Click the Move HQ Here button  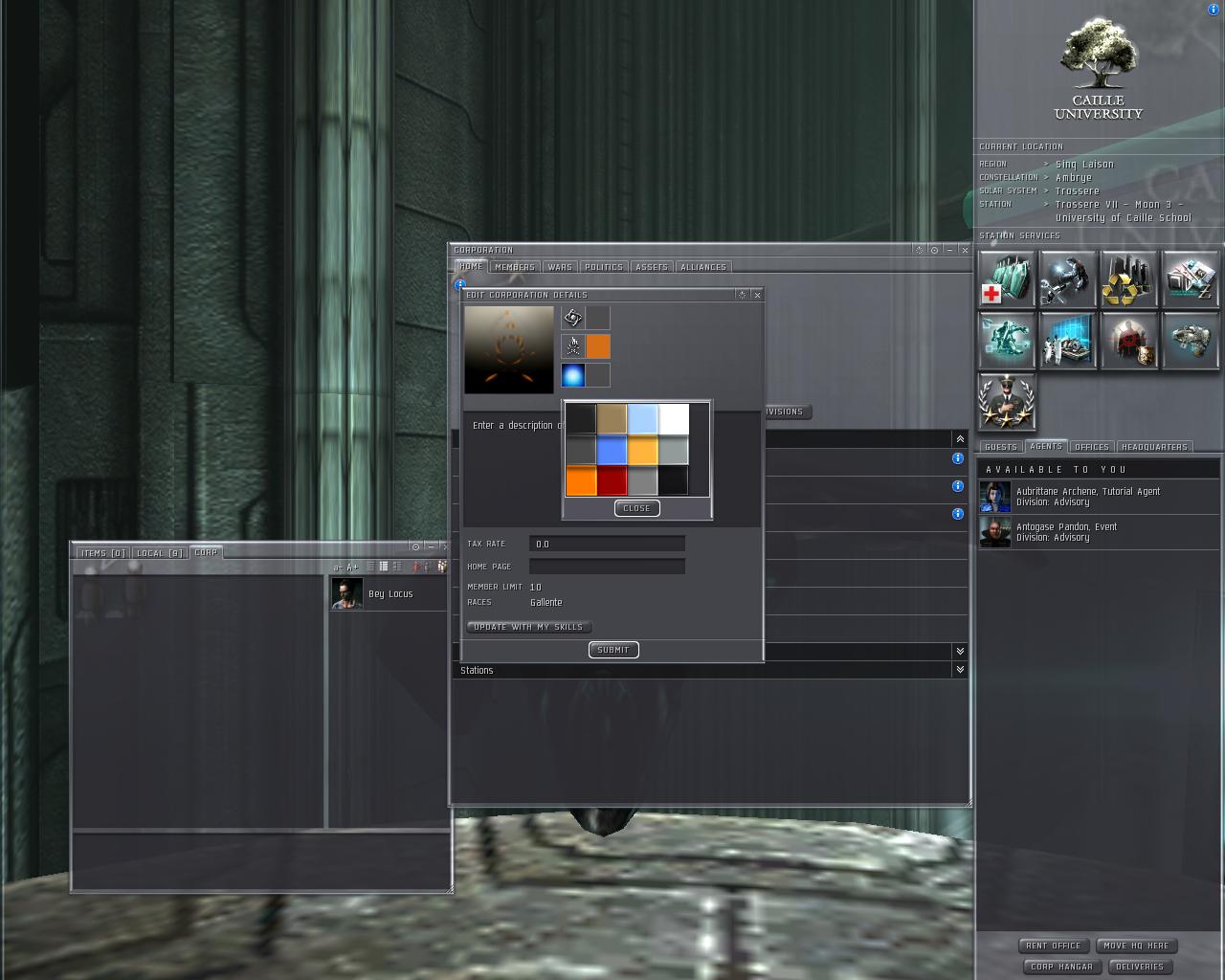click(1136, 946)
